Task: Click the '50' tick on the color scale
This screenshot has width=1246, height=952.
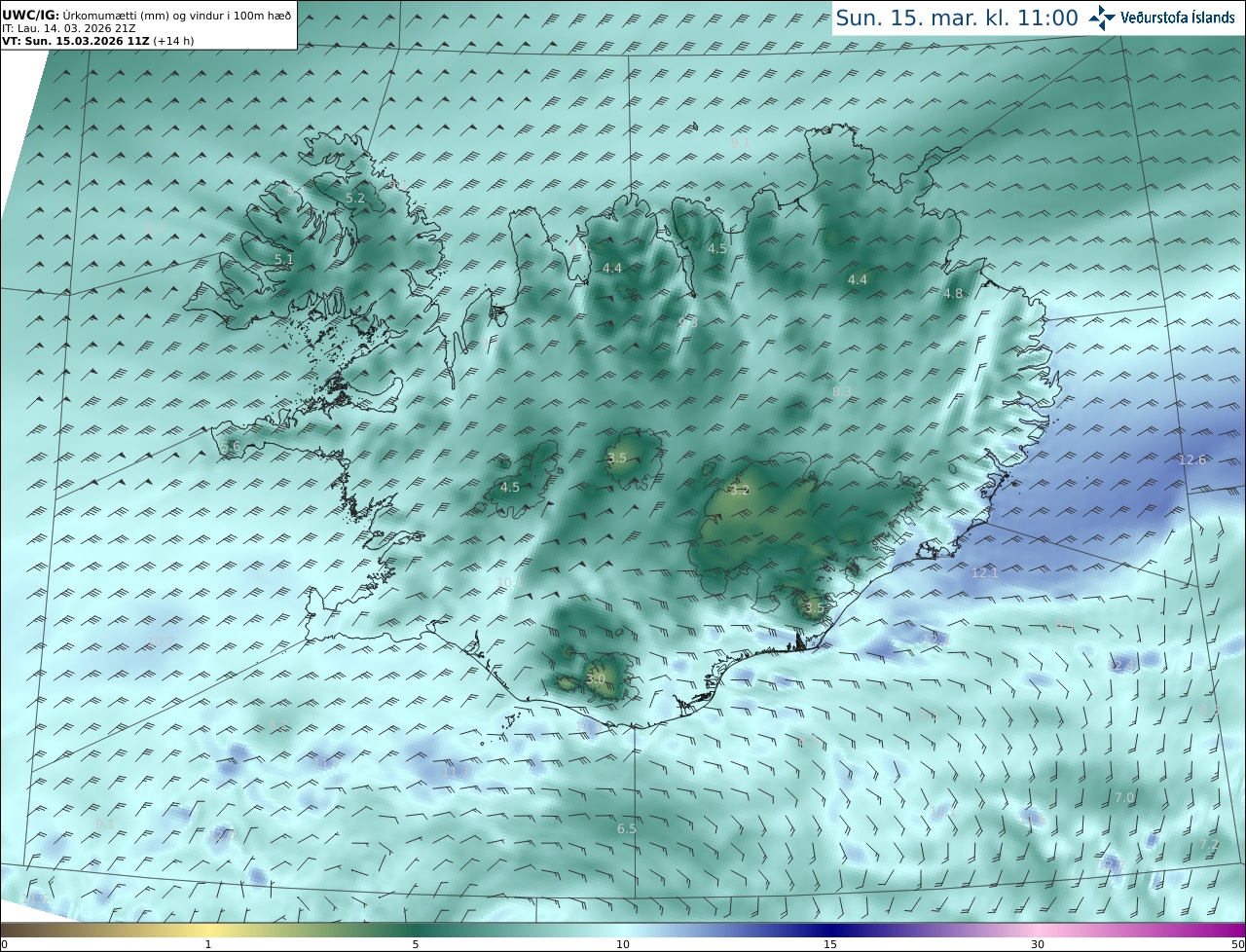Action: pos(1238,944)
